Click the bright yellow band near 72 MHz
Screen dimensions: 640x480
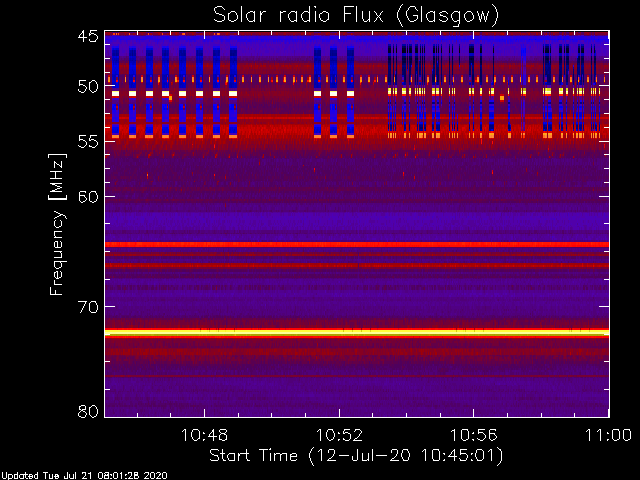[x=357, y=333]
